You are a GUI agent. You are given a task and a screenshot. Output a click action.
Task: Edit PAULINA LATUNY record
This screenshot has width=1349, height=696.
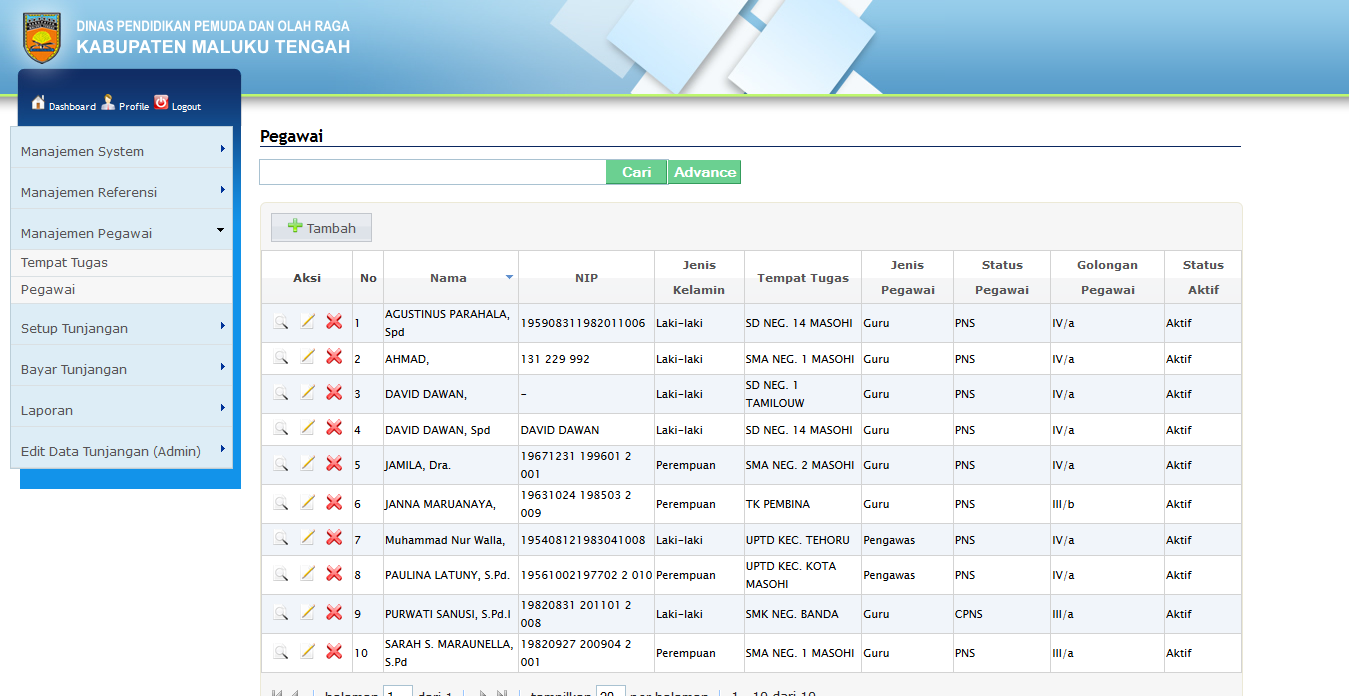pyautogui.click(x=307, y=574)
